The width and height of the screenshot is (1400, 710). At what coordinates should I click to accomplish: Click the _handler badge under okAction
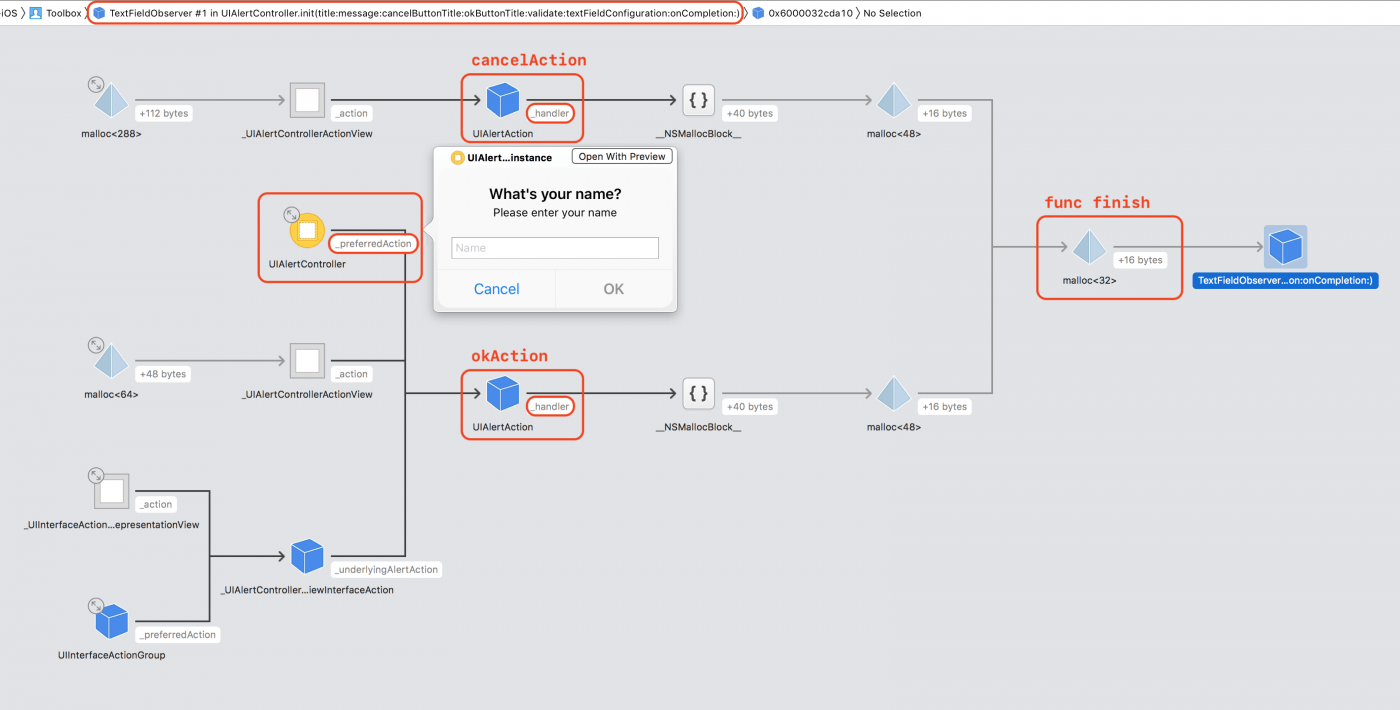pyautogui.click(x=549, y=406)
